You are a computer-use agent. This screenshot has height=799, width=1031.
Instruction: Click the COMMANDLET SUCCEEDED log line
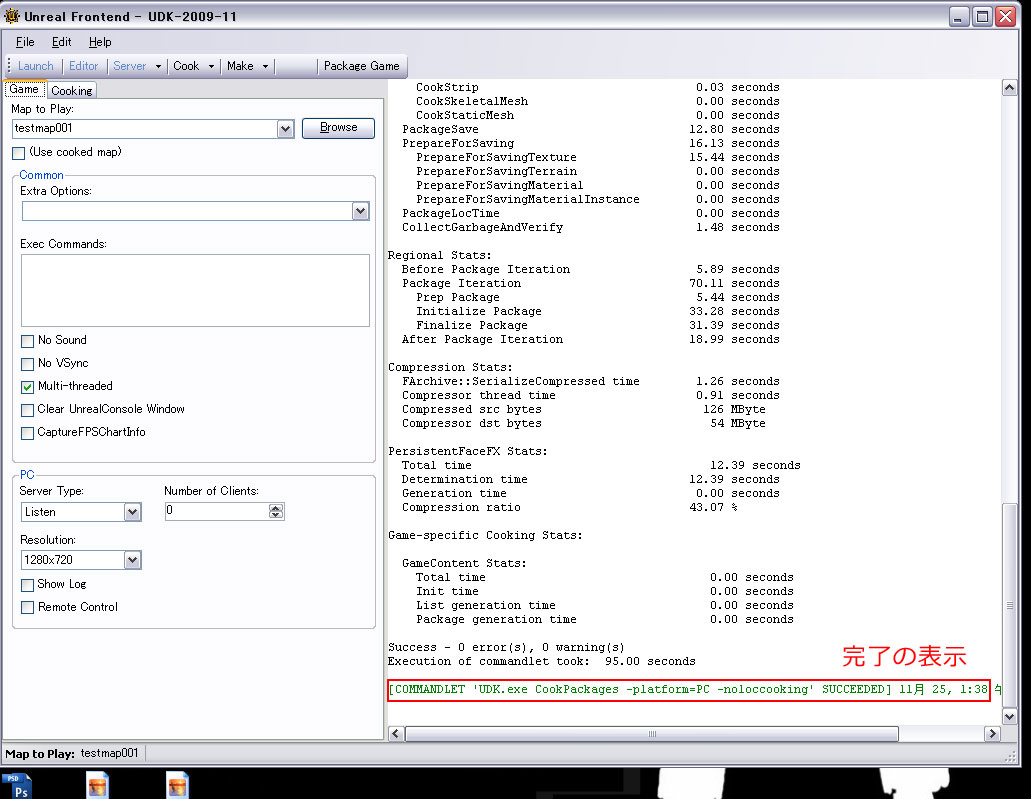688,690
